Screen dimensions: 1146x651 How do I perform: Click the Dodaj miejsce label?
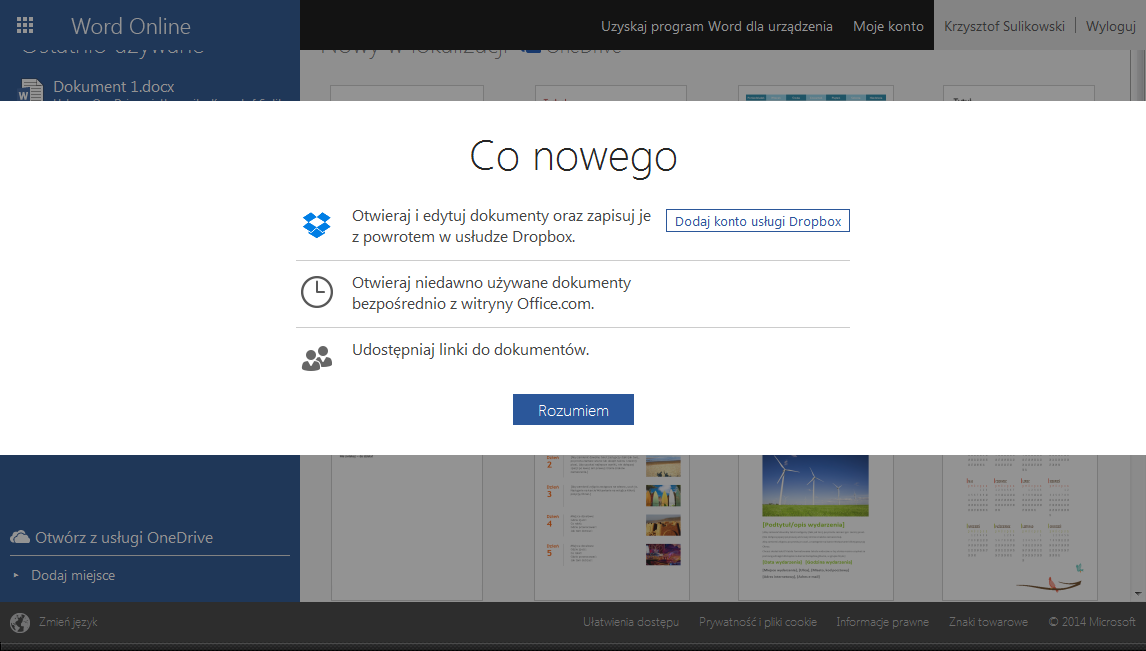pos(73,576)
